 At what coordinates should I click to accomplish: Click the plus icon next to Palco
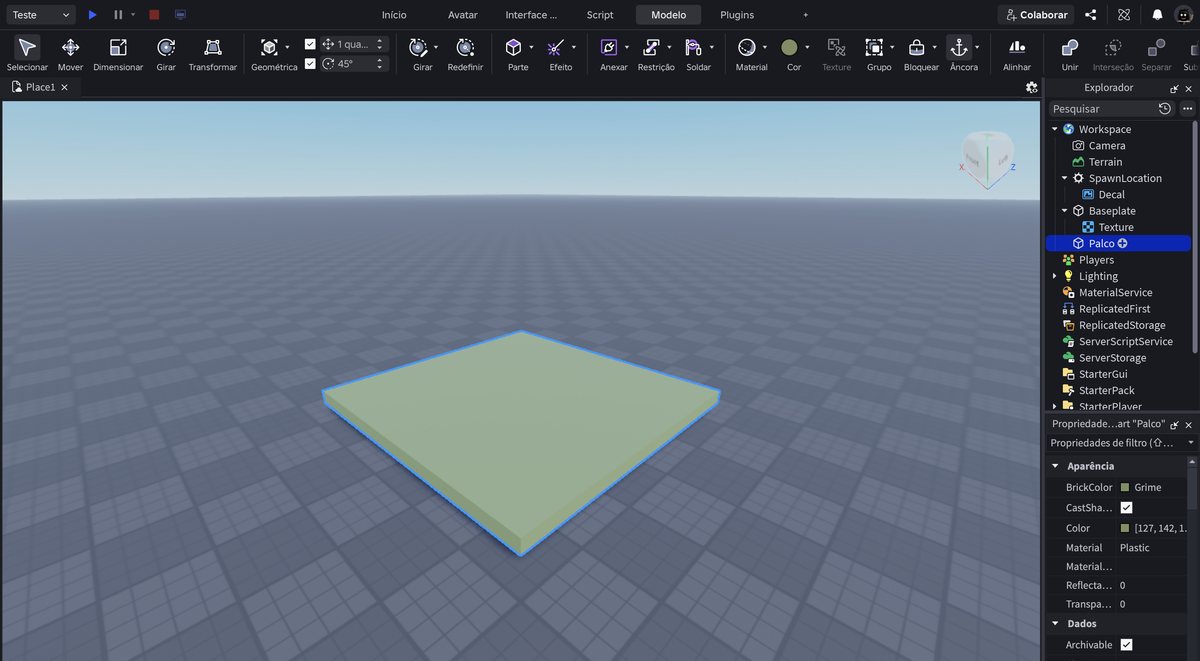pyautogui.click(x=1123, y=244)
